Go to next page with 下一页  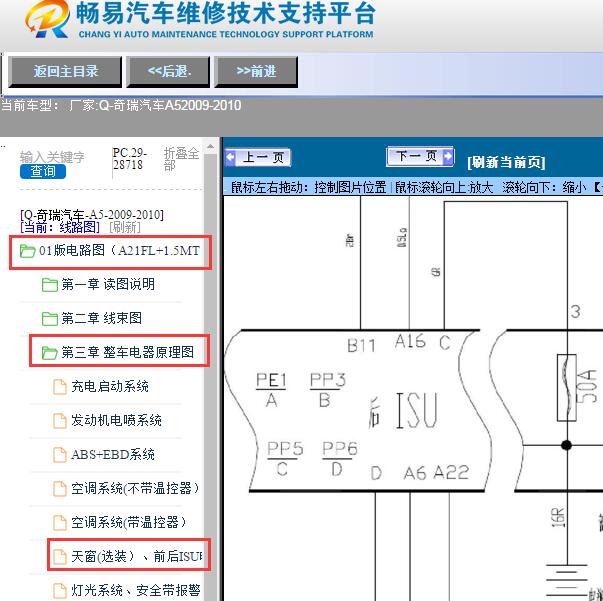point(420,156)
